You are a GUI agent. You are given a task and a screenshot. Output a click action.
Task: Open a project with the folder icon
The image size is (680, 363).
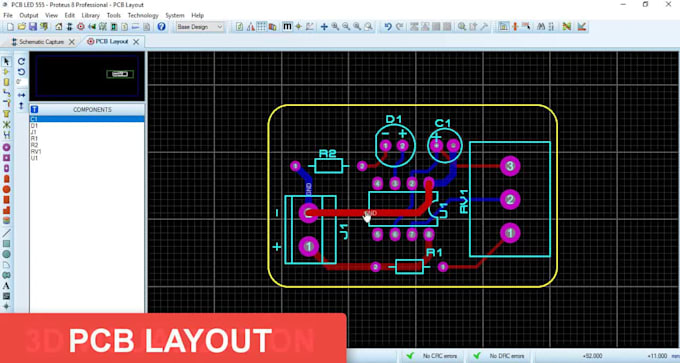[22, 27]
